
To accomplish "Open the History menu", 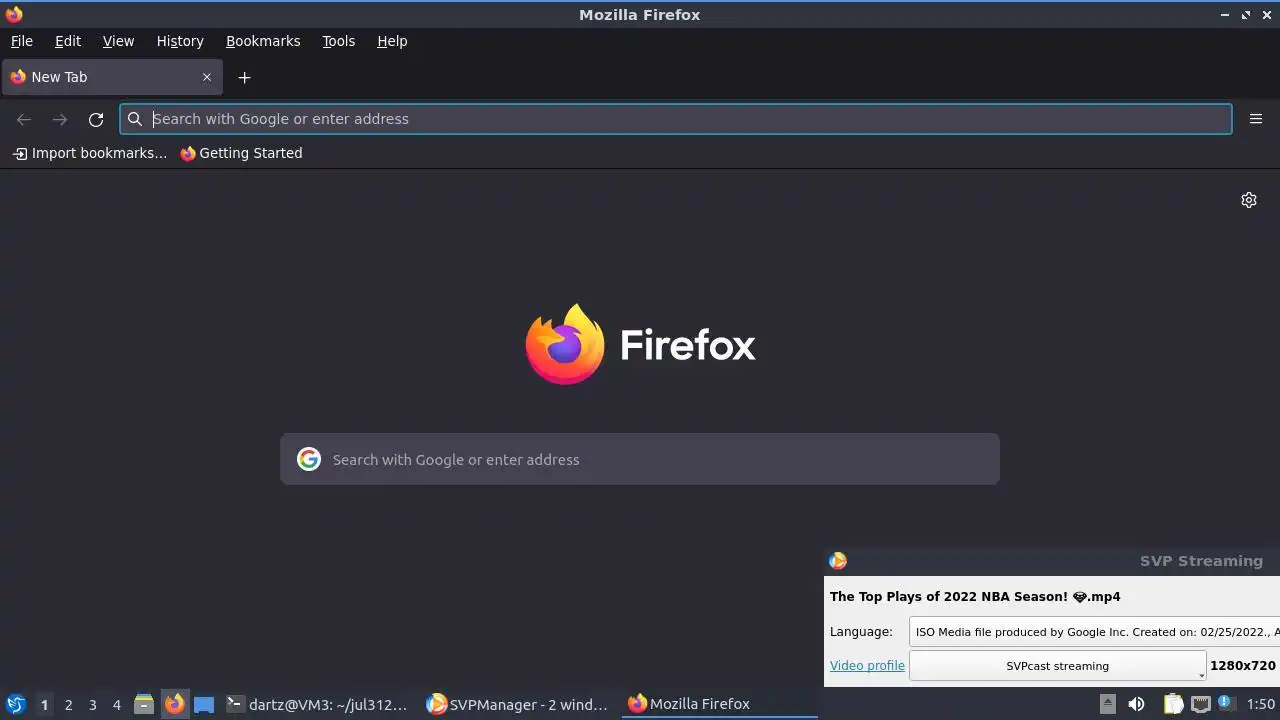I will click(180, 41).
